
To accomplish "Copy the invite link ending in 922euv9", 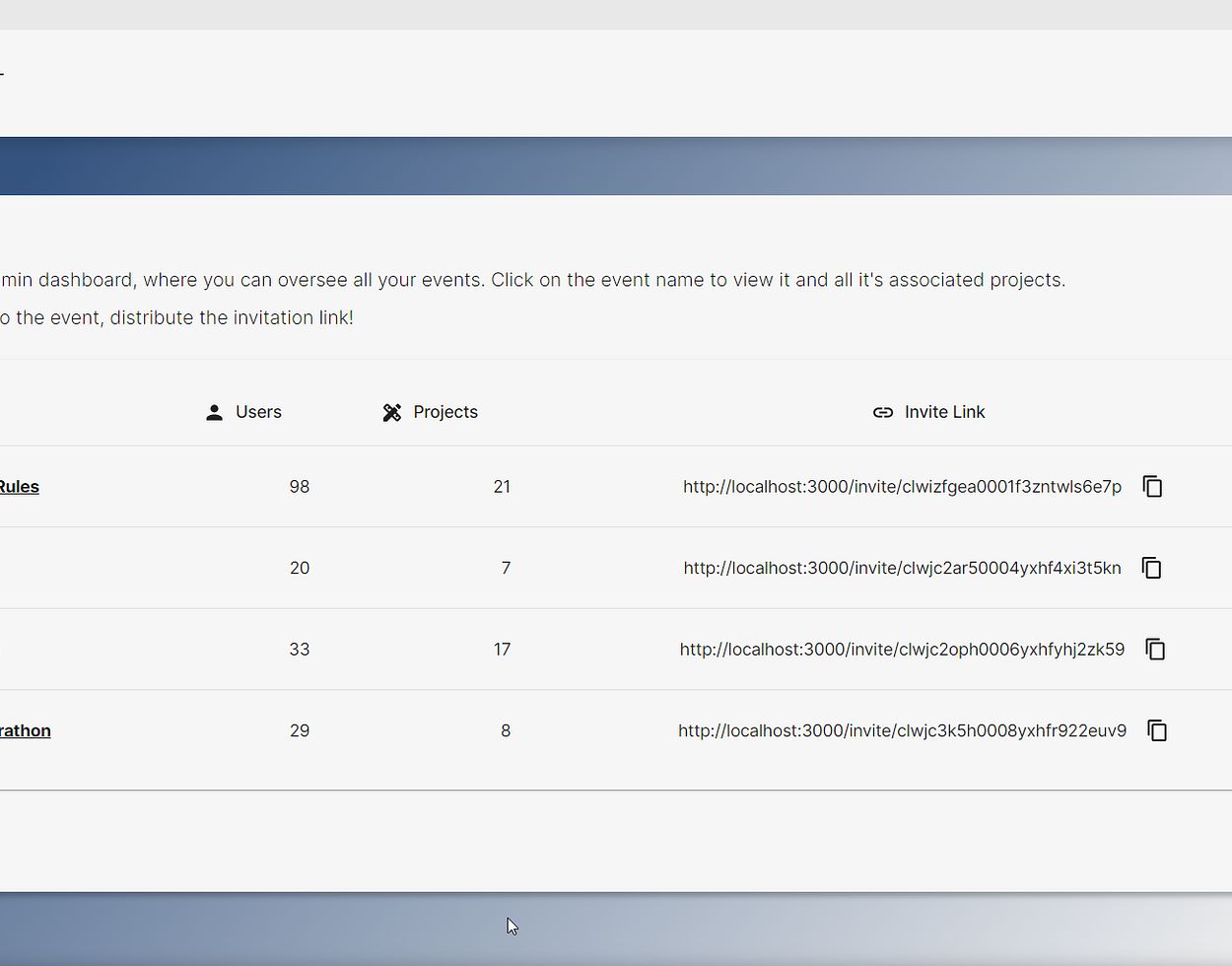I will pos(1157,730).
